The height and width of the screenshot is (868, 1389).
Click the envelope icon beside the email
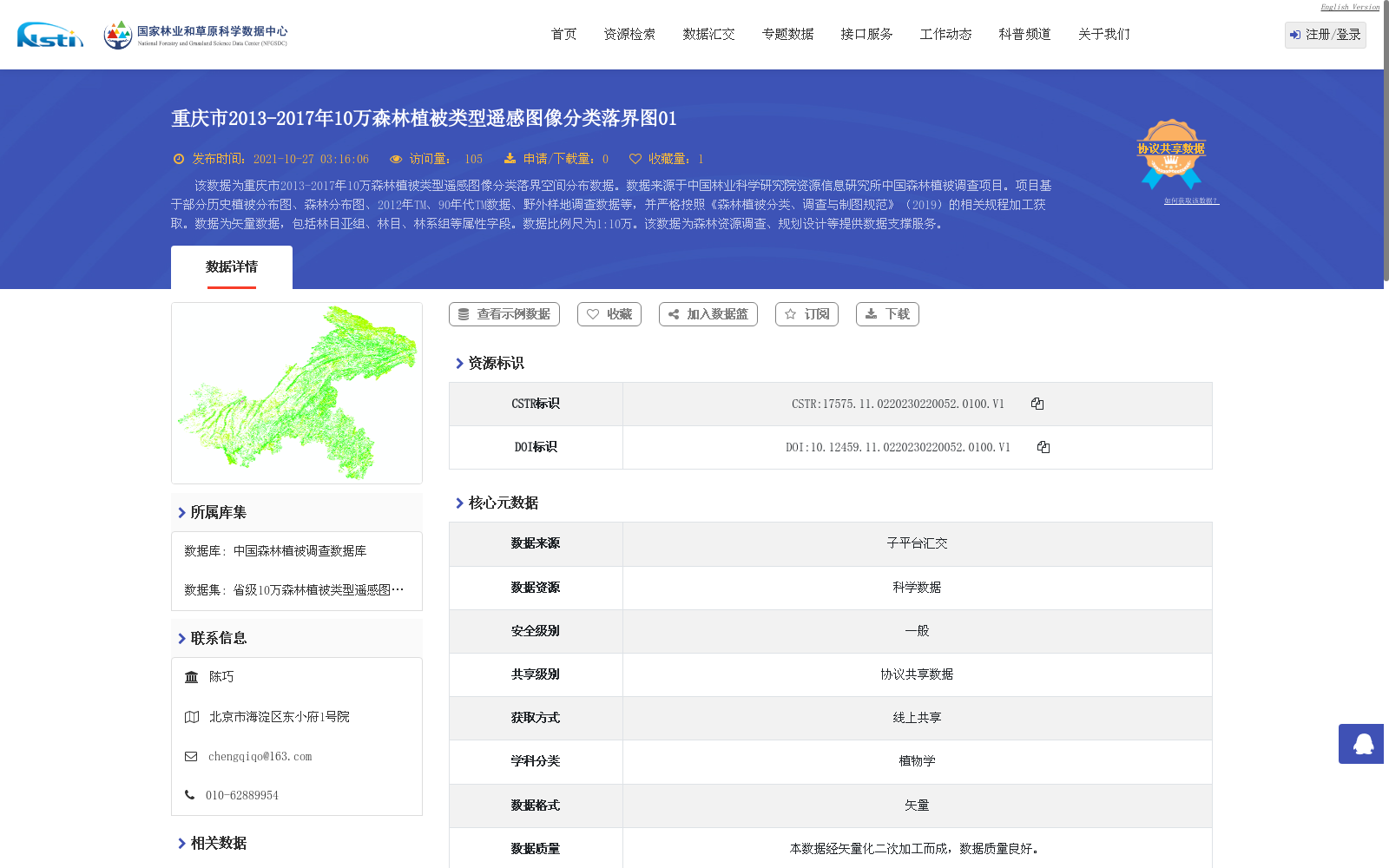click(x=191, y=757)
